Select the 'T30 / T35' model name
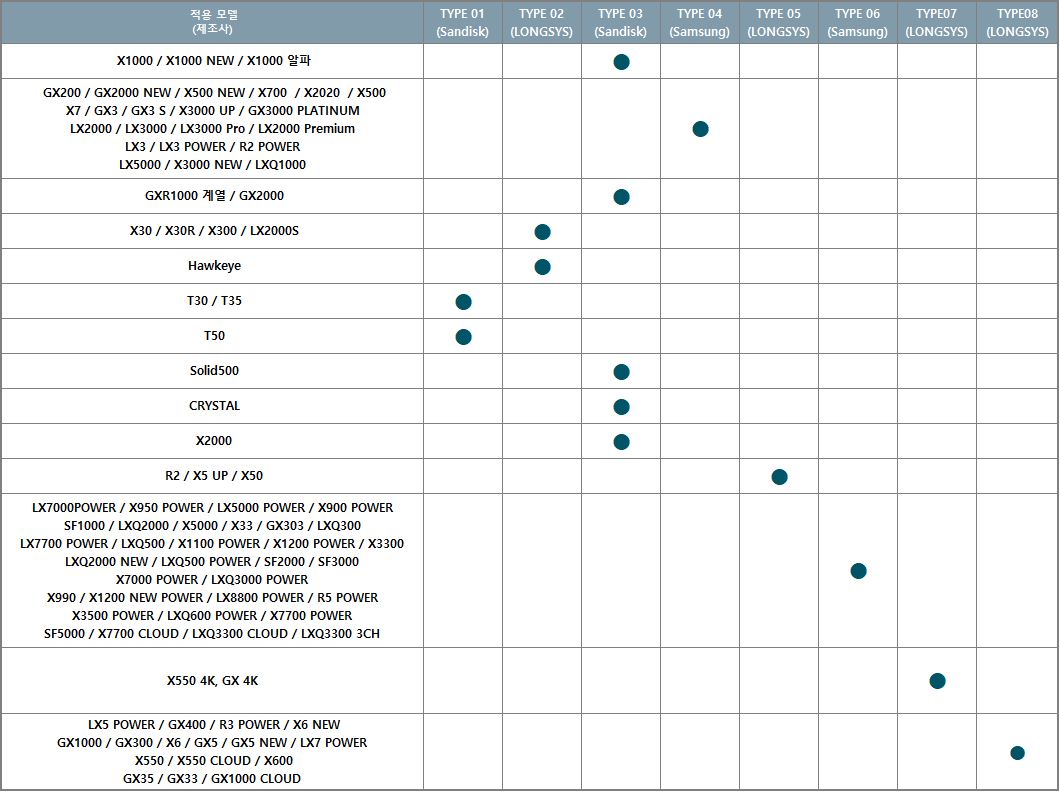1060x792 pixels. pos(214,301)
